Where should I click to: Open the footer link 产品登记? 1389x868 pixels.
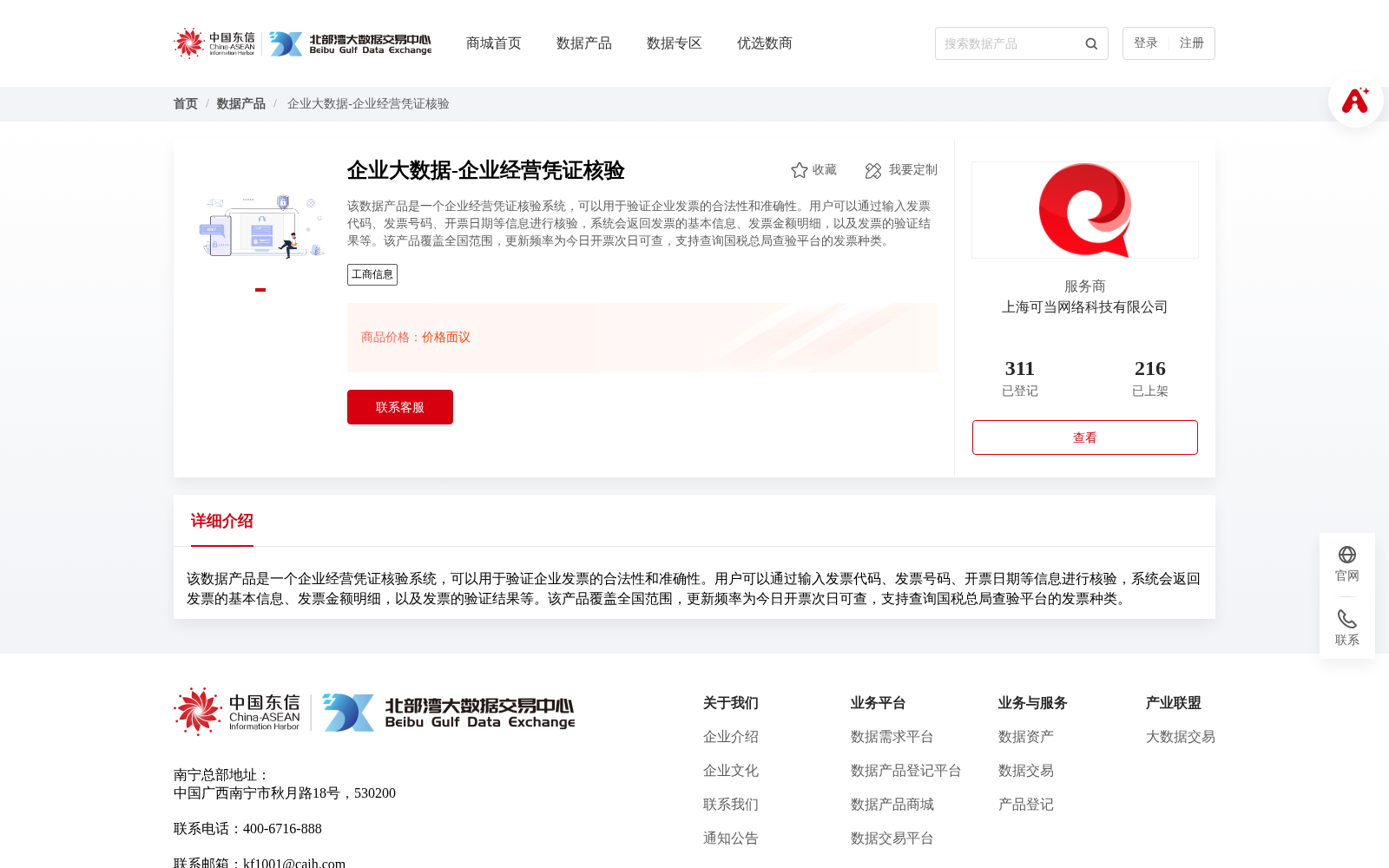click(x=1026, y=805)
